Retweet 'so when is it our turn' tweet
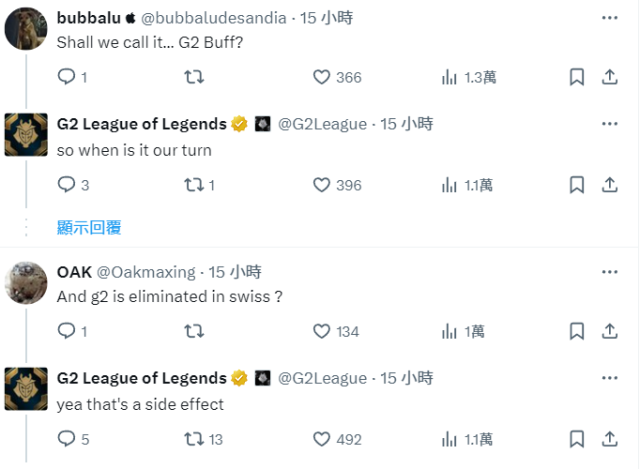Screen dimensions: 640x469 pos(196,184)
